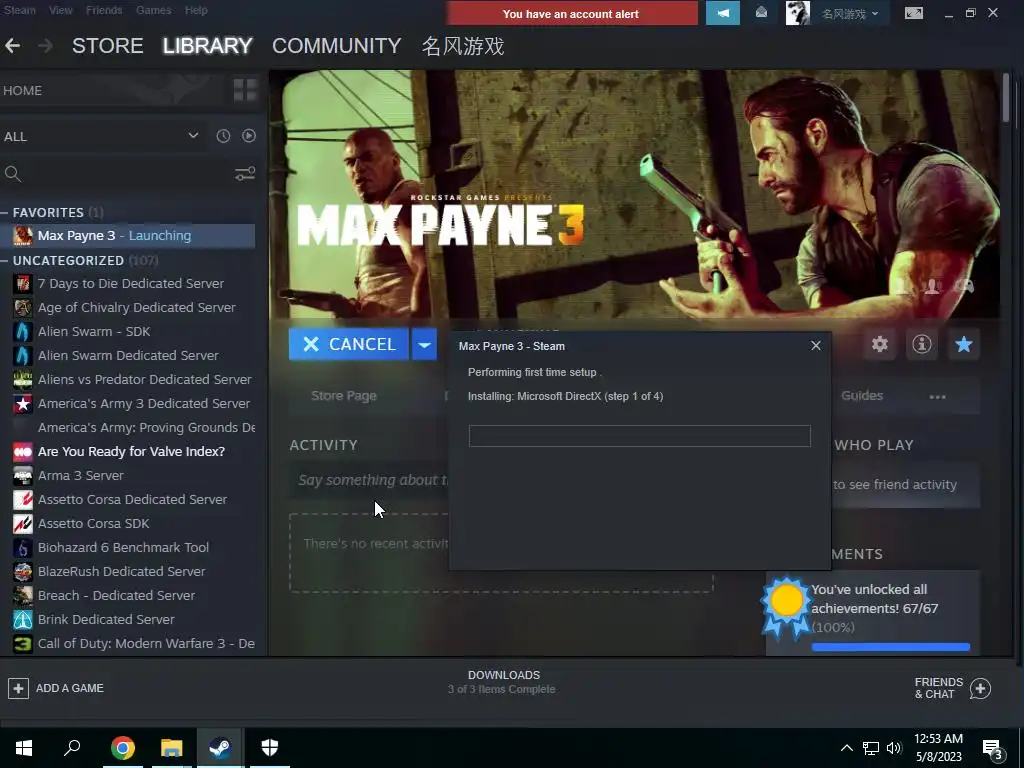
Task: Open the Help menu
Action: (x=196, y=10)
